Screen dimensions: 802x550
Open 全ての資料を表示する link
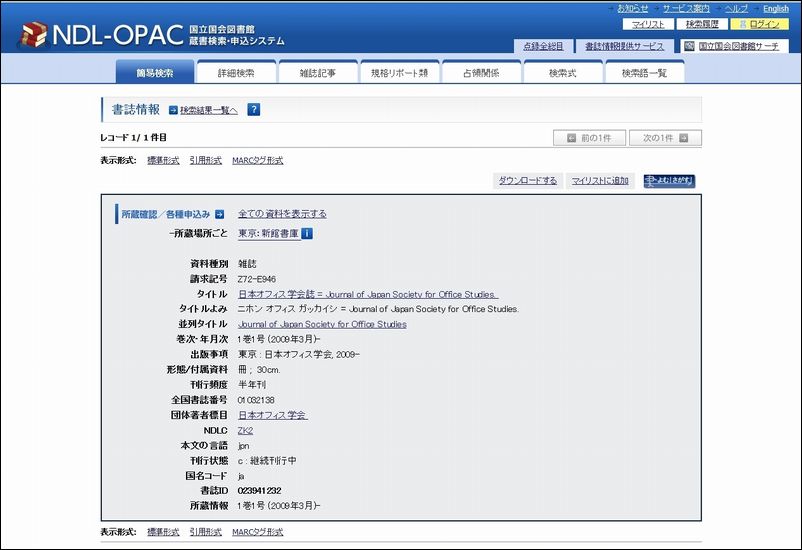click(x=282, y=214)
